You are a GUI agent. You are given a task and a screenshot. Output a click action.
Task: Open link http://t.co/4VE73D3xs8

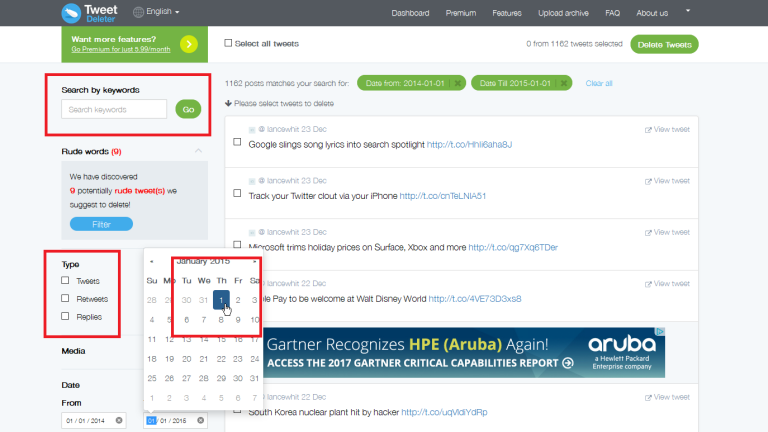point(475,299)
